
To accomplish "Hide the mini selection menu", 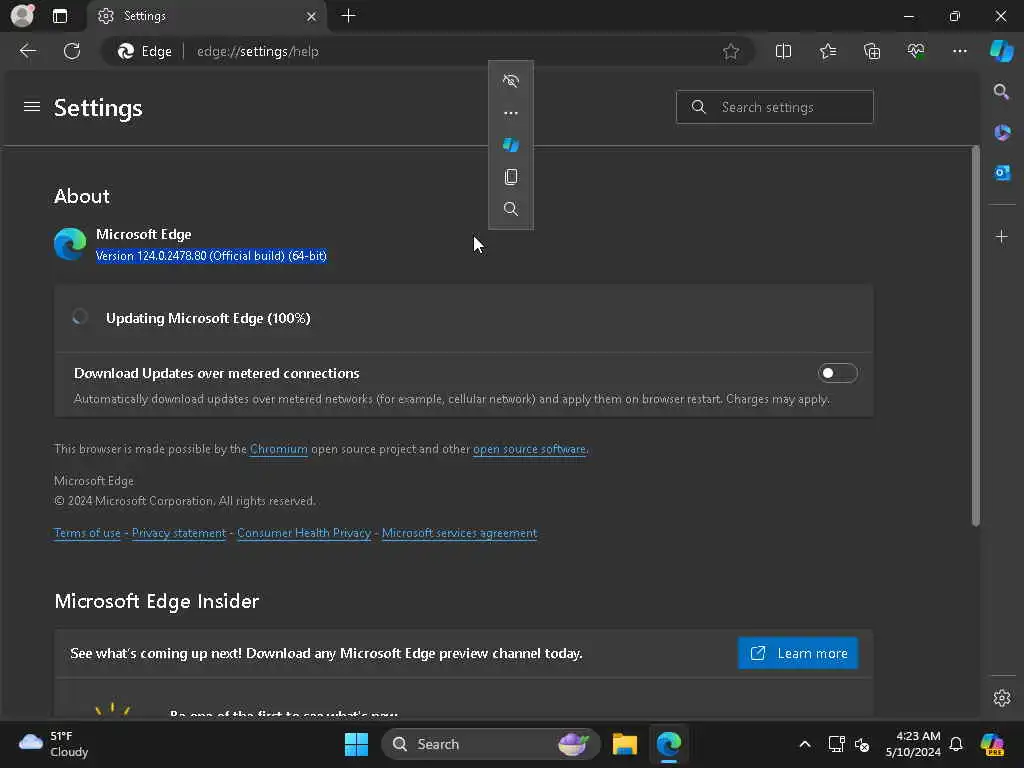I will (511, 81).
